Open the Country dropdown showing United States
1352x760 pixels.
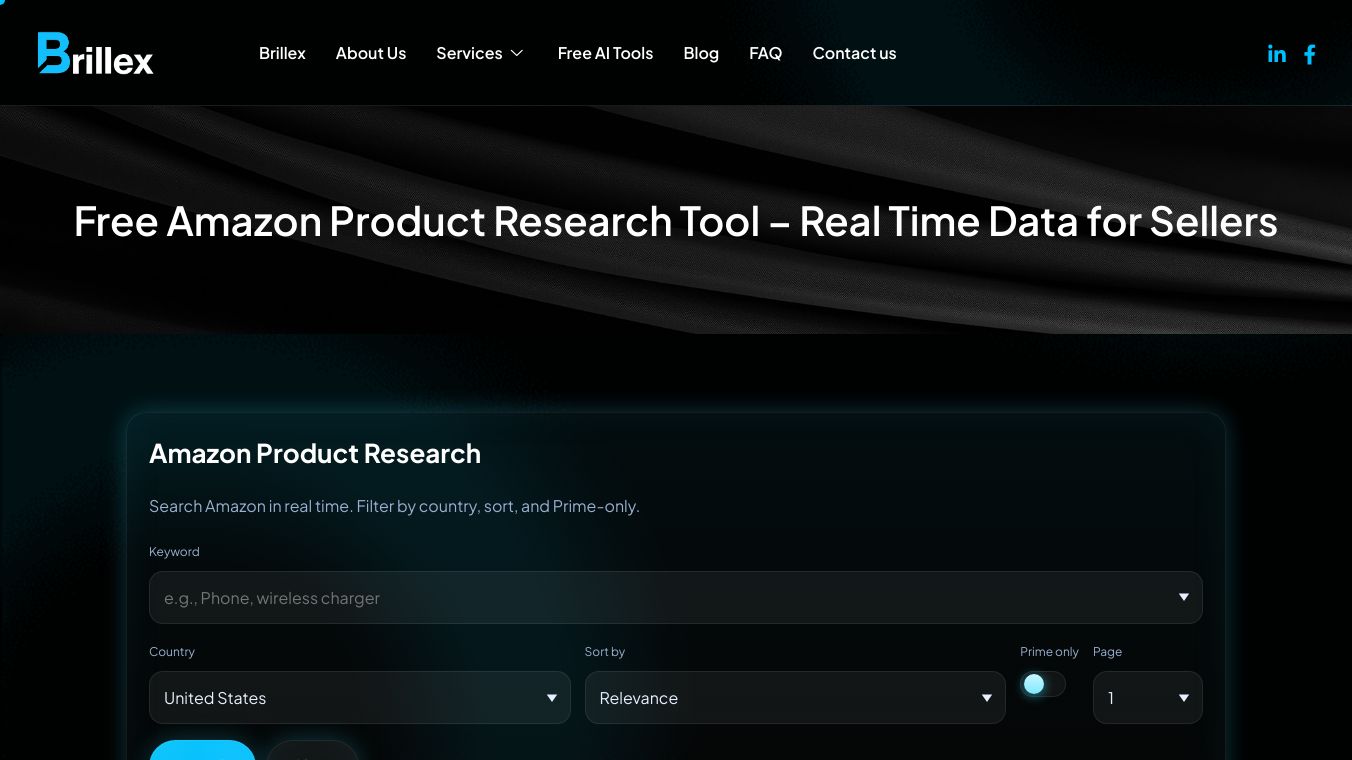click(x=360, y=698)
